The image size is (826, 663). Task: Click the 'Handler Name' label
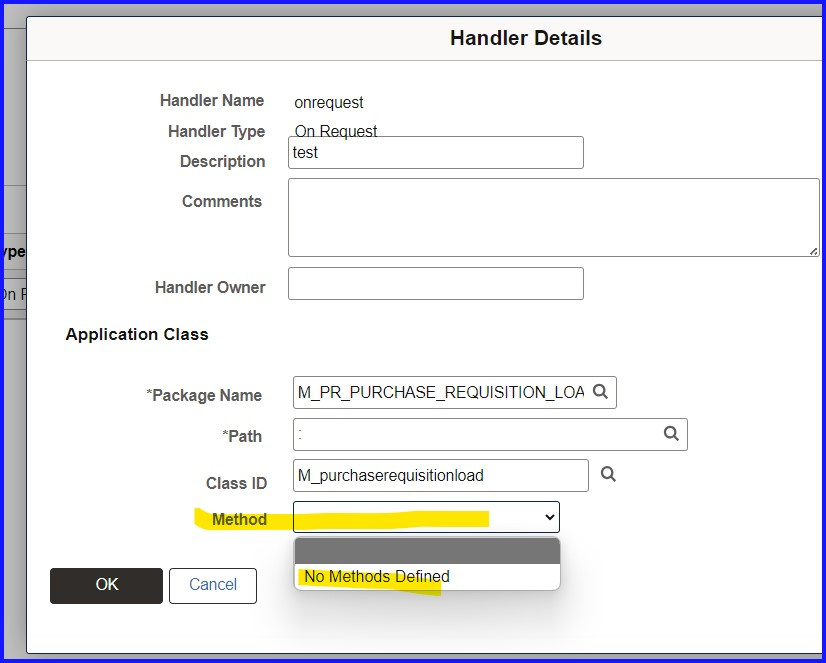click(x=212, y=100)
